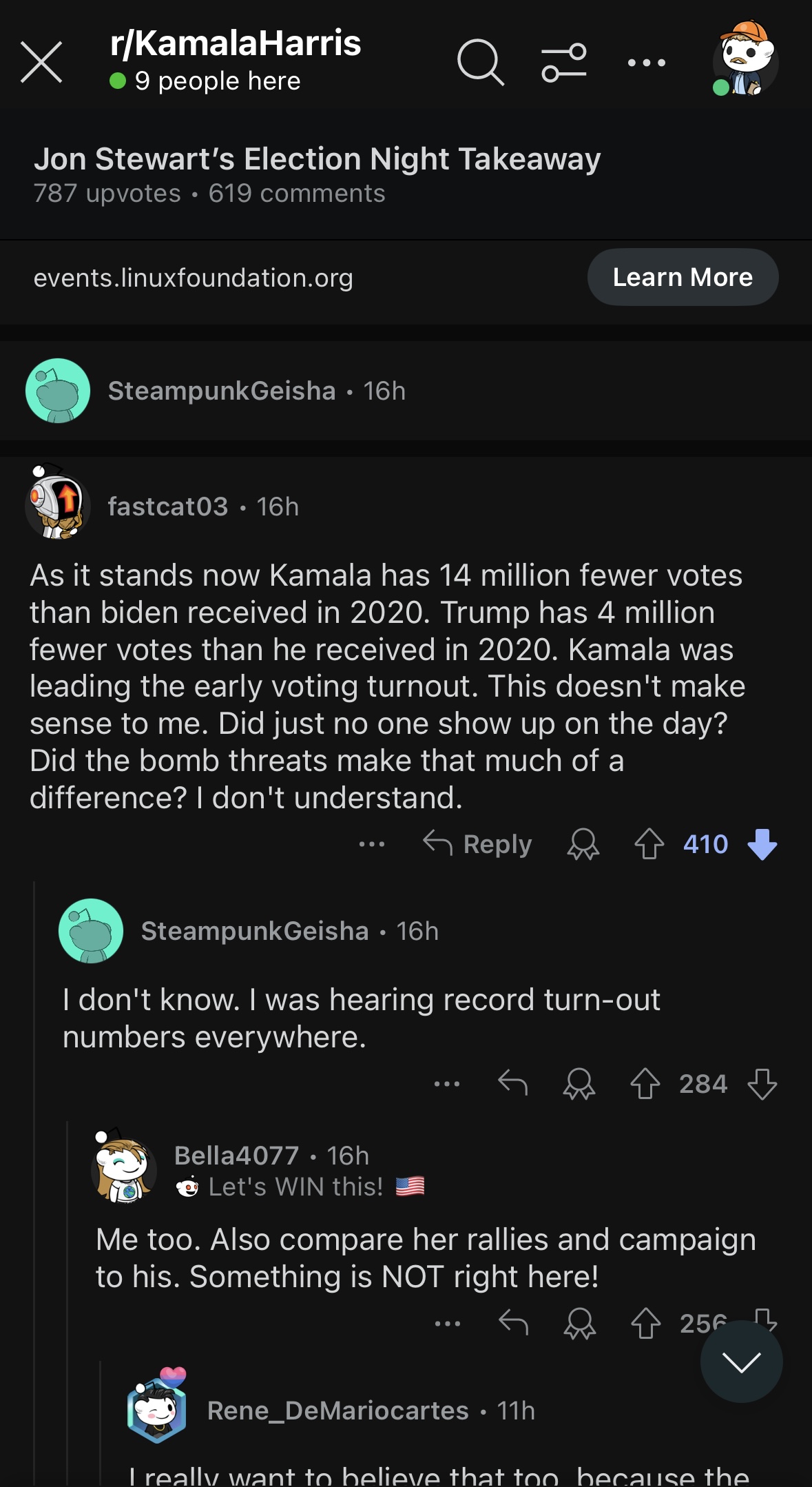Open the three-dot overflow menu in header

(646, 63)
